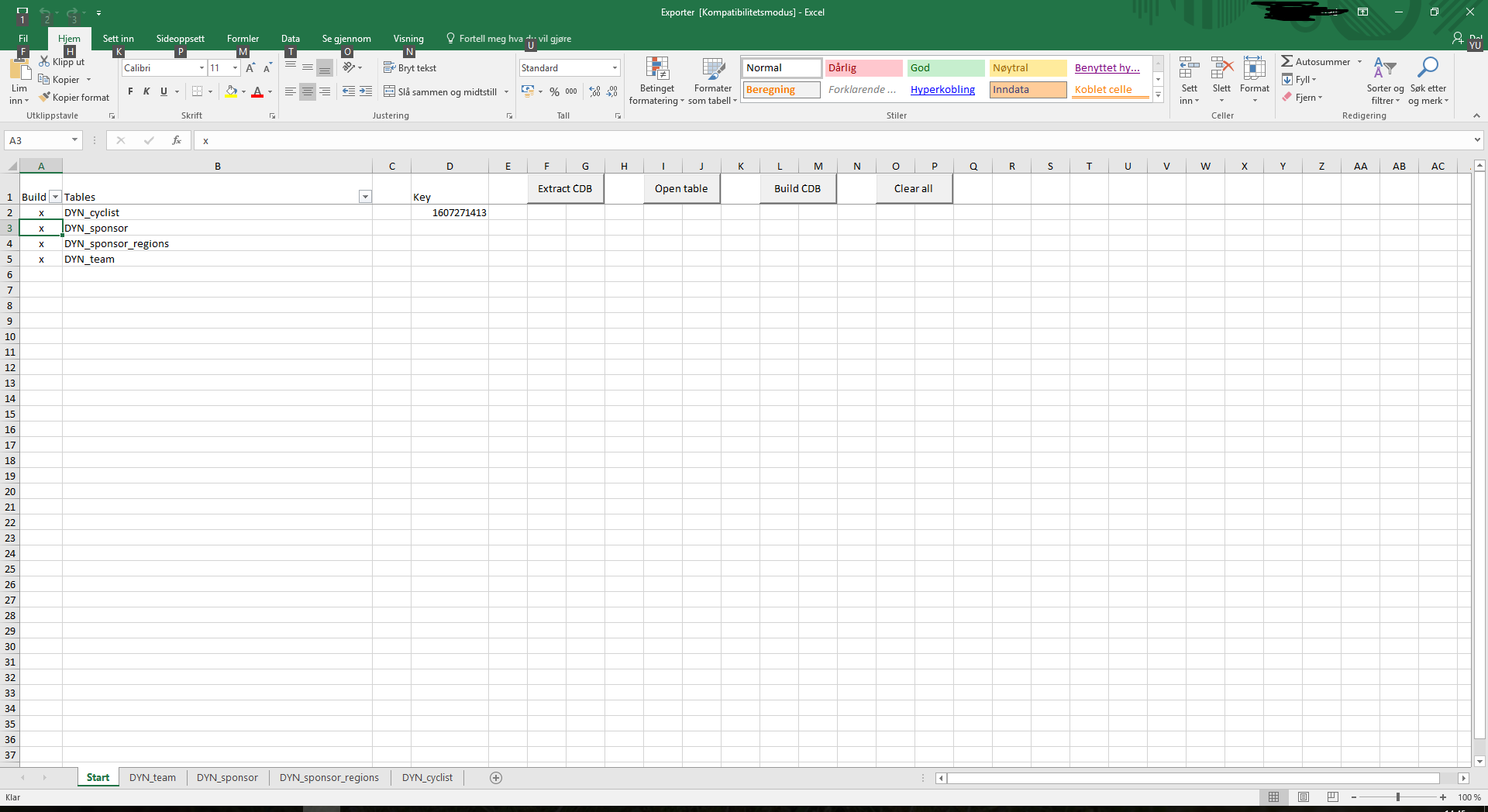Open the DYN_sponsor_regions sheet tab

click(x=329, y=778)
